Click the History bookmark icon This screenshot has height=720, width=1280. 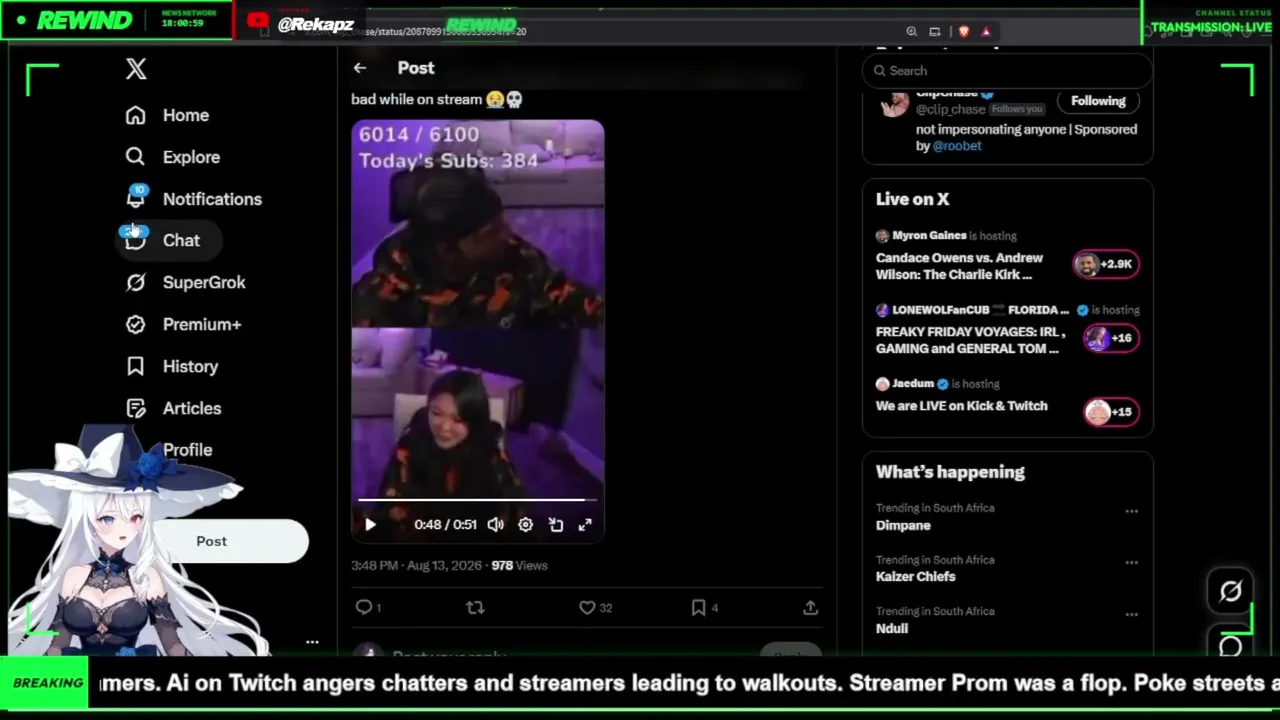click(135, 366)
